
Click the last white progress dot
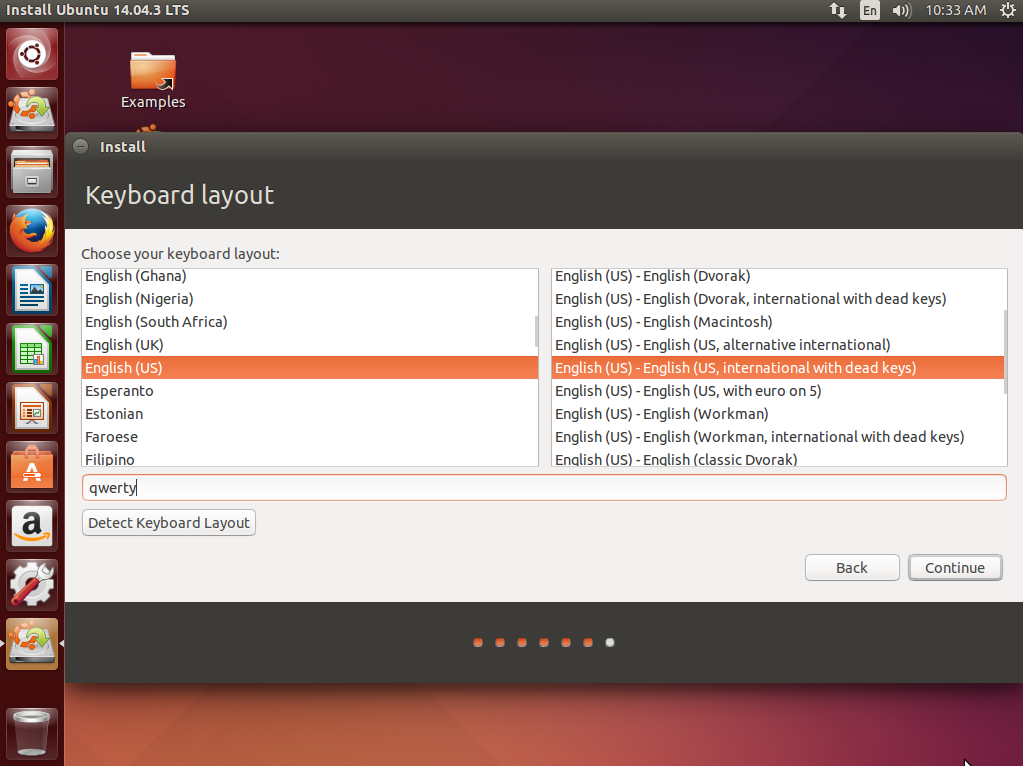610,643
